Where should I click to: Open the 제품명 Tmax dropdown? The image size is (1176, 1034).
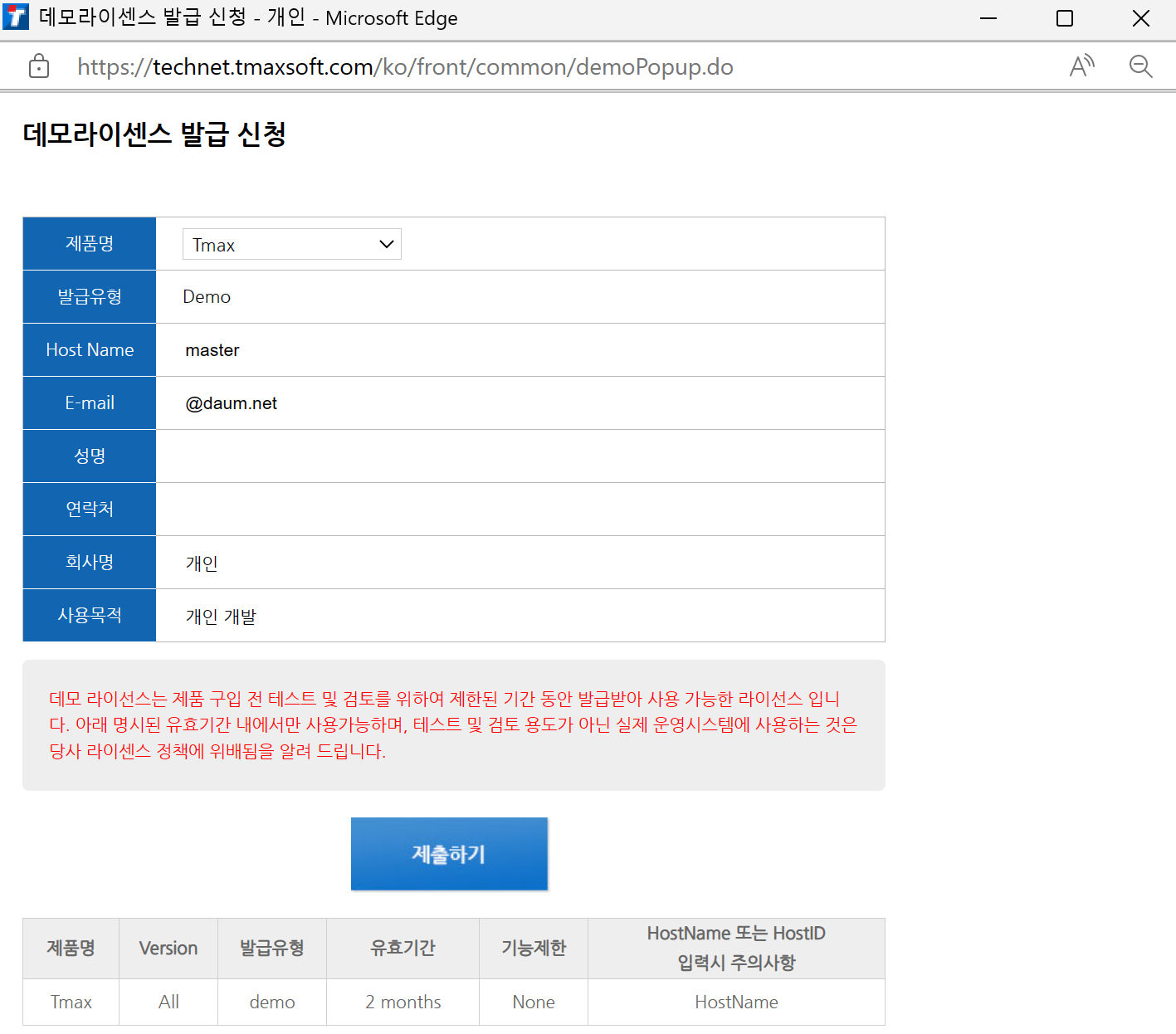tap(292, 244)
